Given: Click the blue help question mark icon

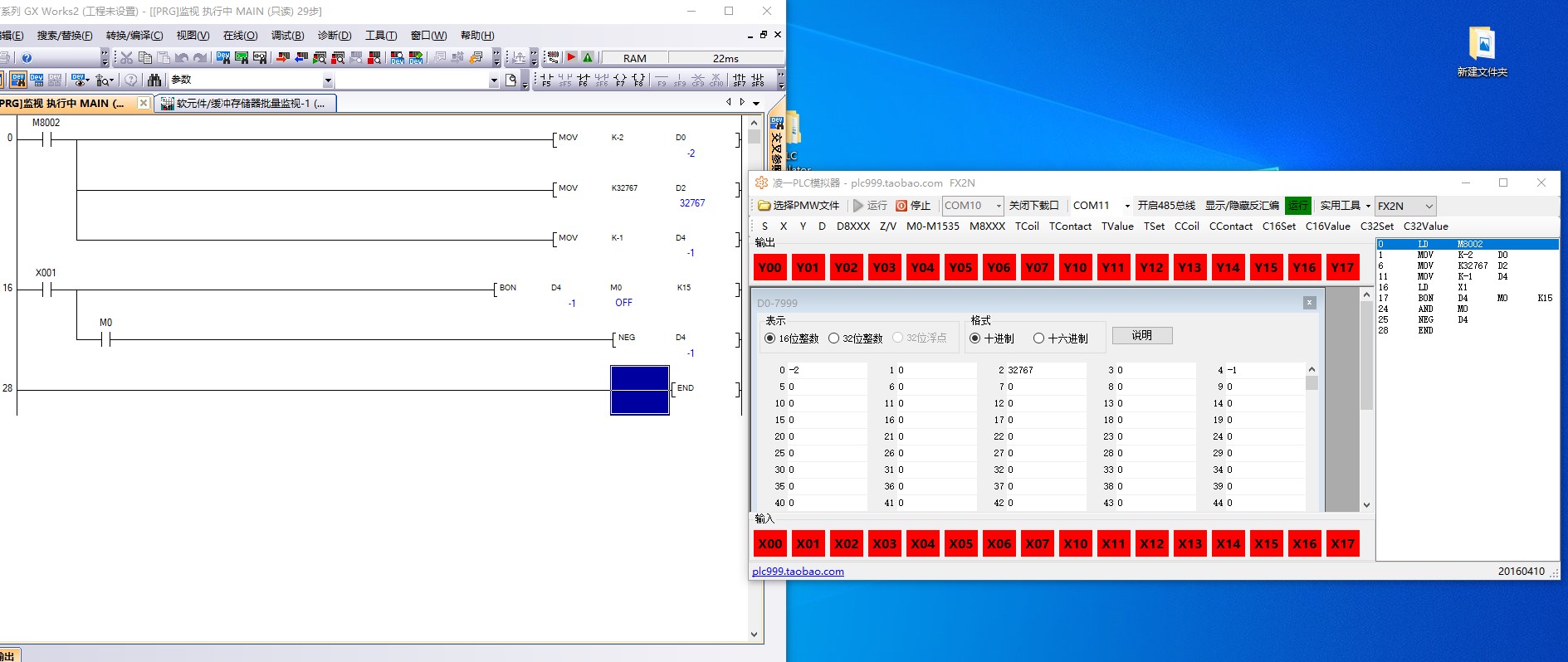Looking at the screenshot, I should (27, 58).
